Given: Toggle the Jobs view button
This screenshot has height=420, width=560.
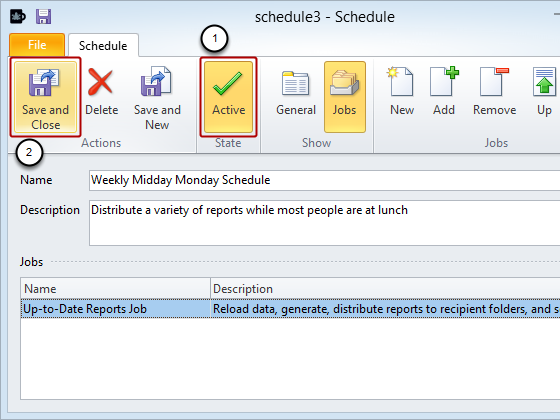Looking at the screenshot, I should point(345,97).
